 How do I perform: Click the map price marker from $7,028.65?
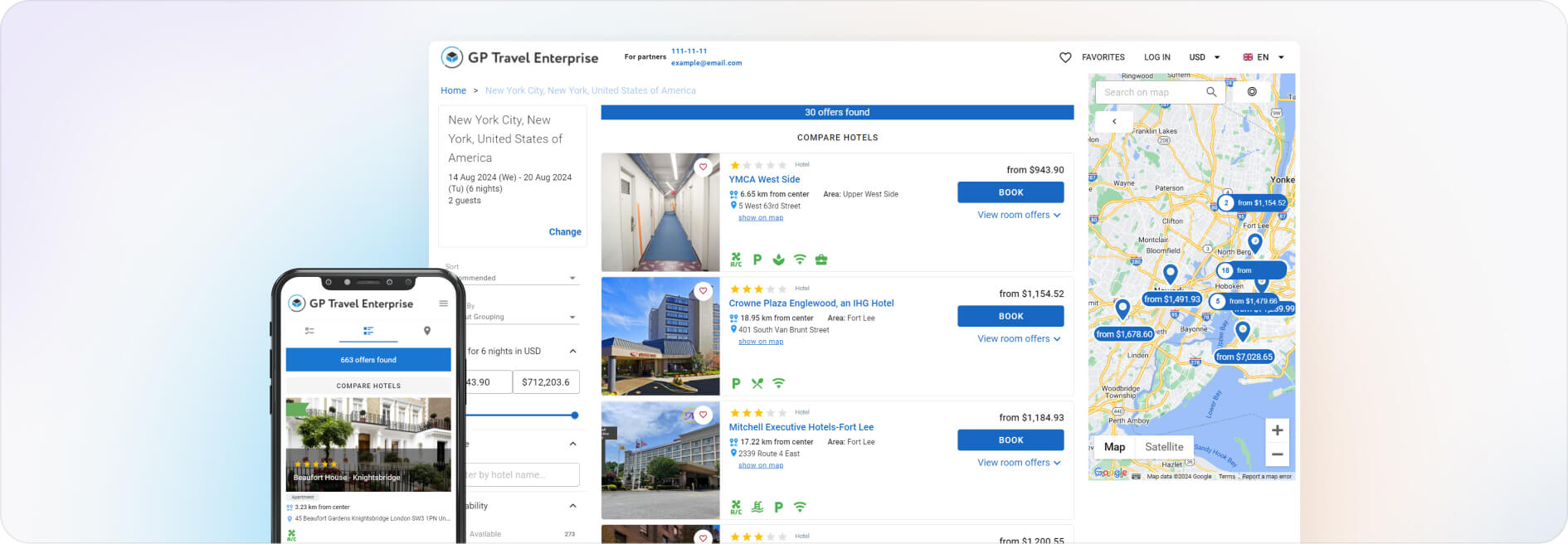click(x=1244, y=357)
